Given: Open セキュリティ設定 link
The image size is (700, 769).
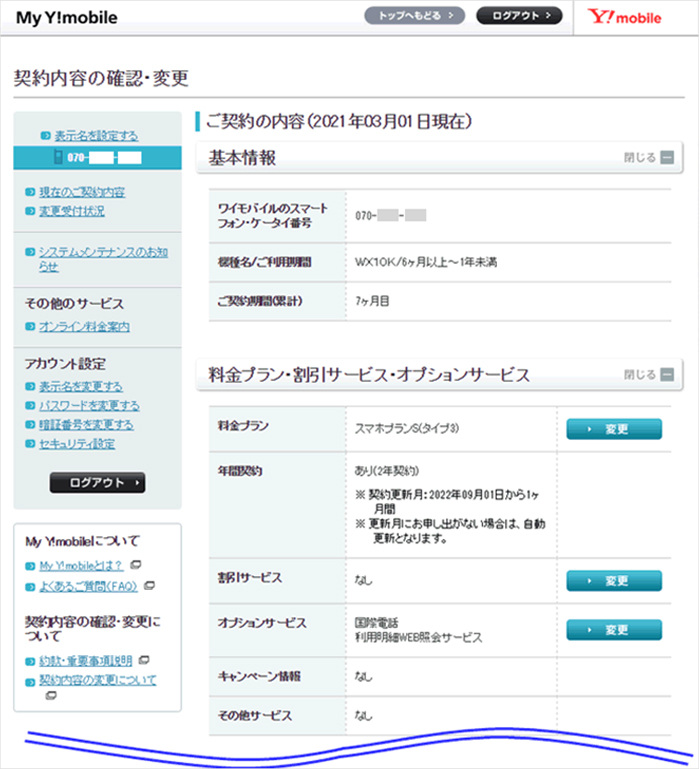Looking at the screenshot, I should click(x=77, y=444).
